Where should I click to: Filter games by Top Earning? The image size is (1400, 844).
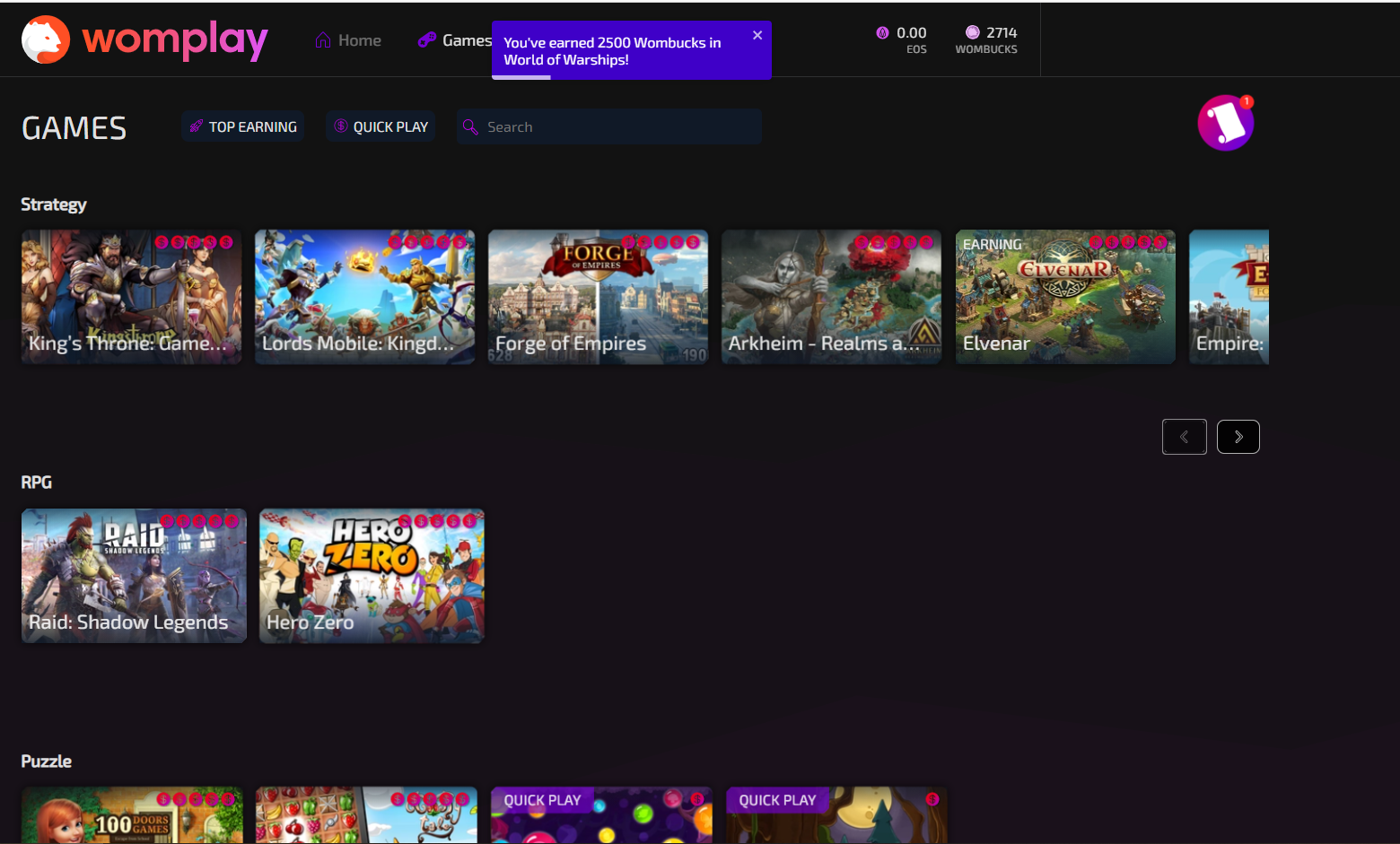point(243,126)
